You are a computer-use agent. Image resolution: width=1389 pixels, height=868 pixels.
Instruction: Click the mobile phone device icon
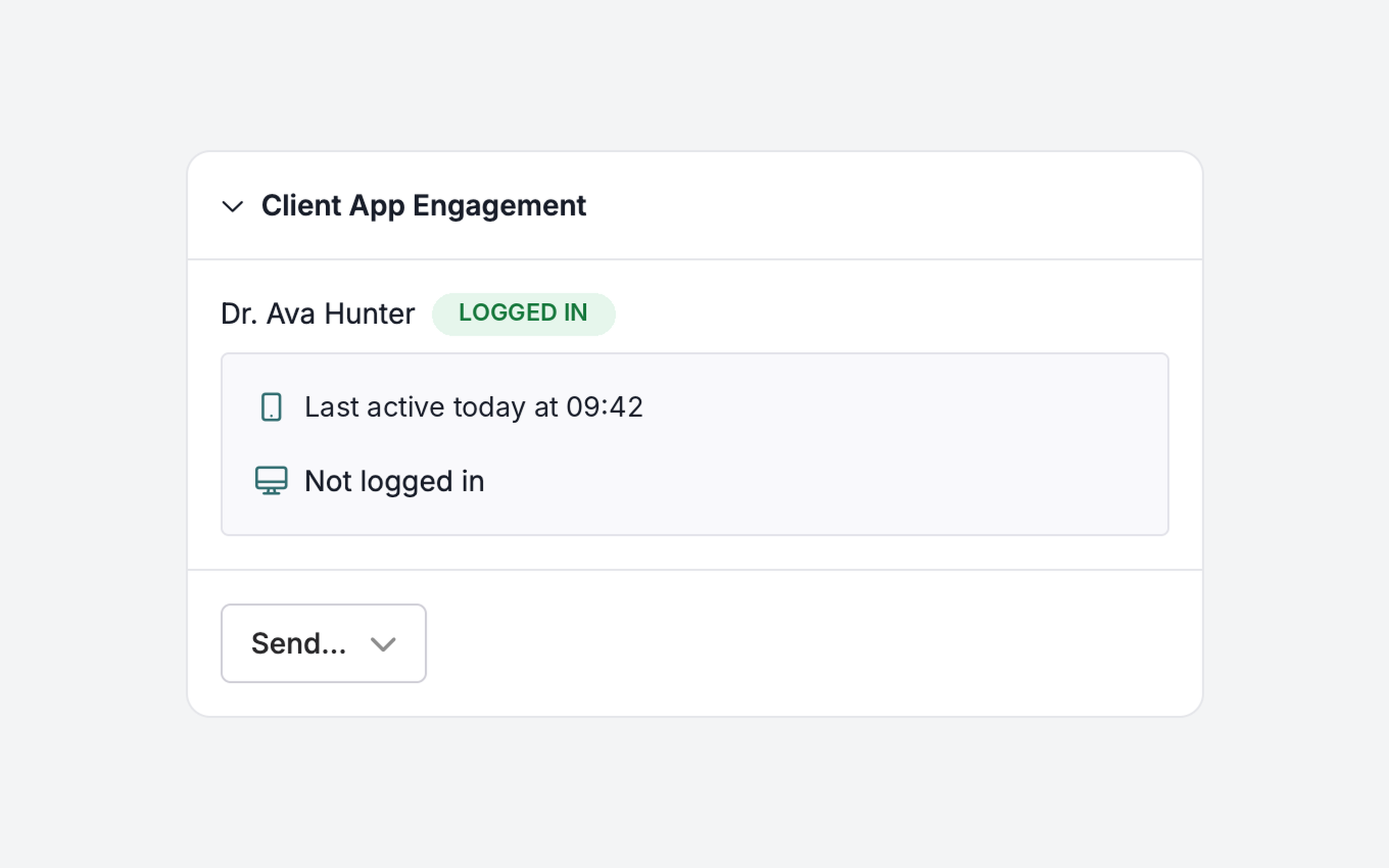point(272,407)
